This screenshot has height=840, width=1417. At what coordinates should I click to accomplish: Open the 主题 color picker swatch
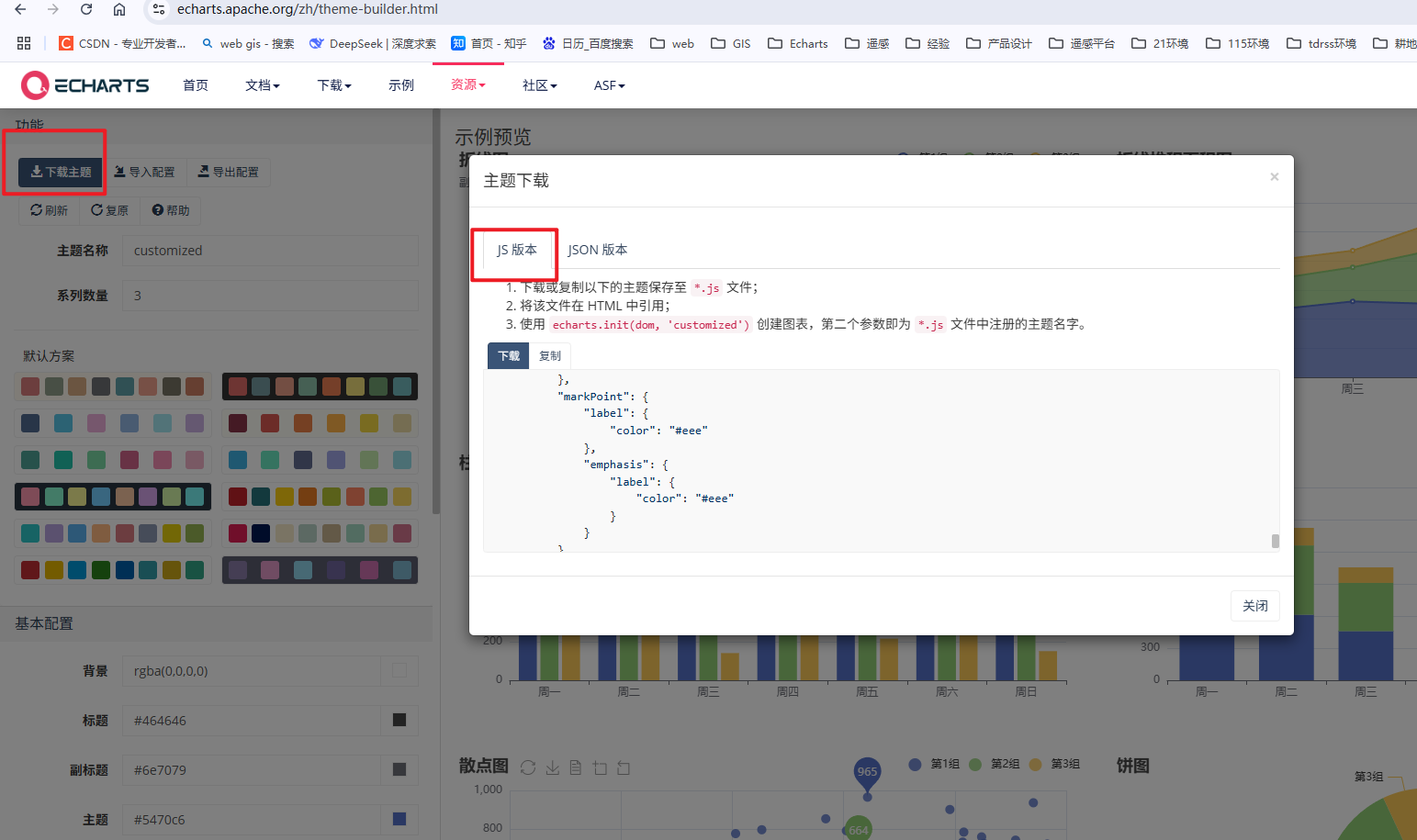(x=399, y=819)
